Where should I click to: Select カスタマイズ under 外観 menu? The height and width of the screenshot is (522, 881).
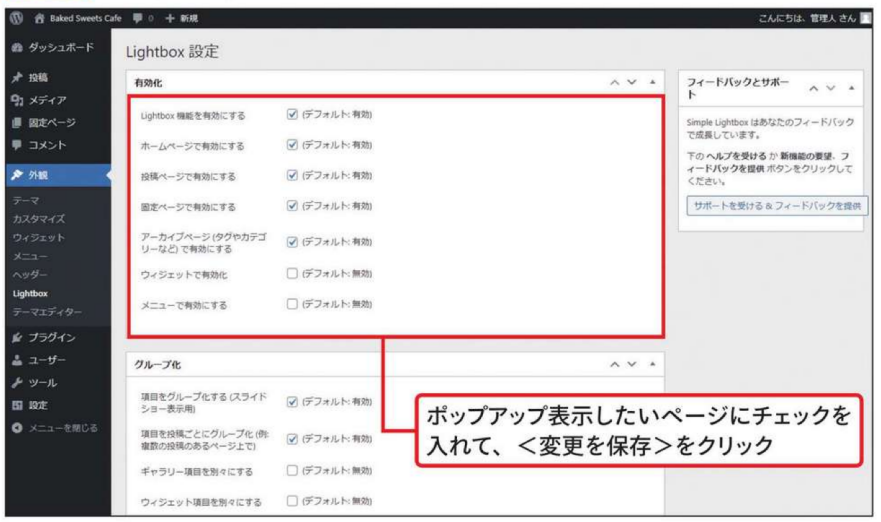[x=39, y=218]
